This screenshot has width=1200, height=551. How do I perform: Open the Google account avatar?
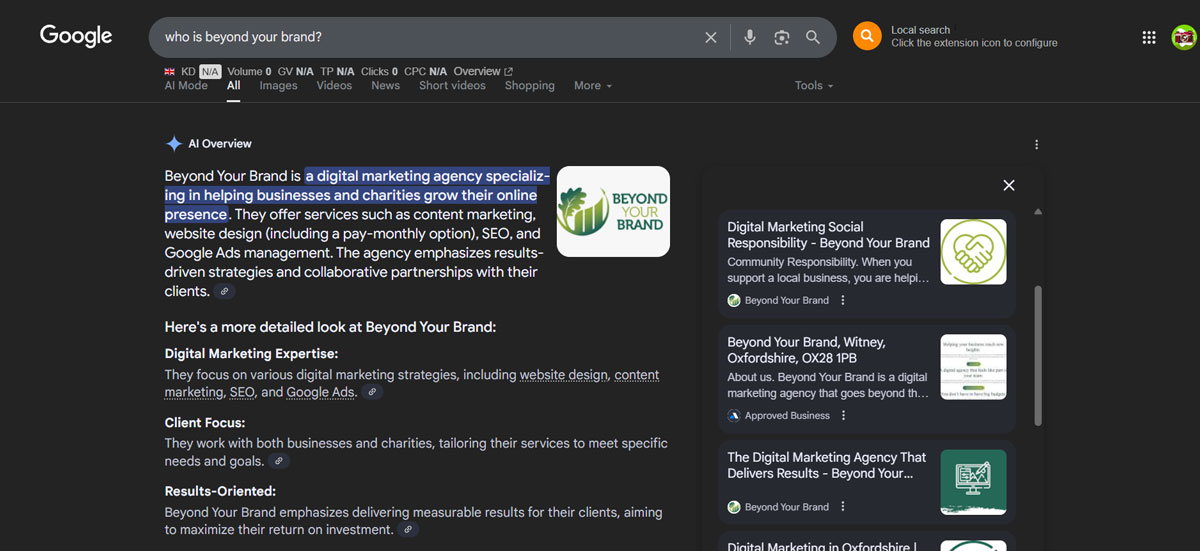click(1184, 37)
